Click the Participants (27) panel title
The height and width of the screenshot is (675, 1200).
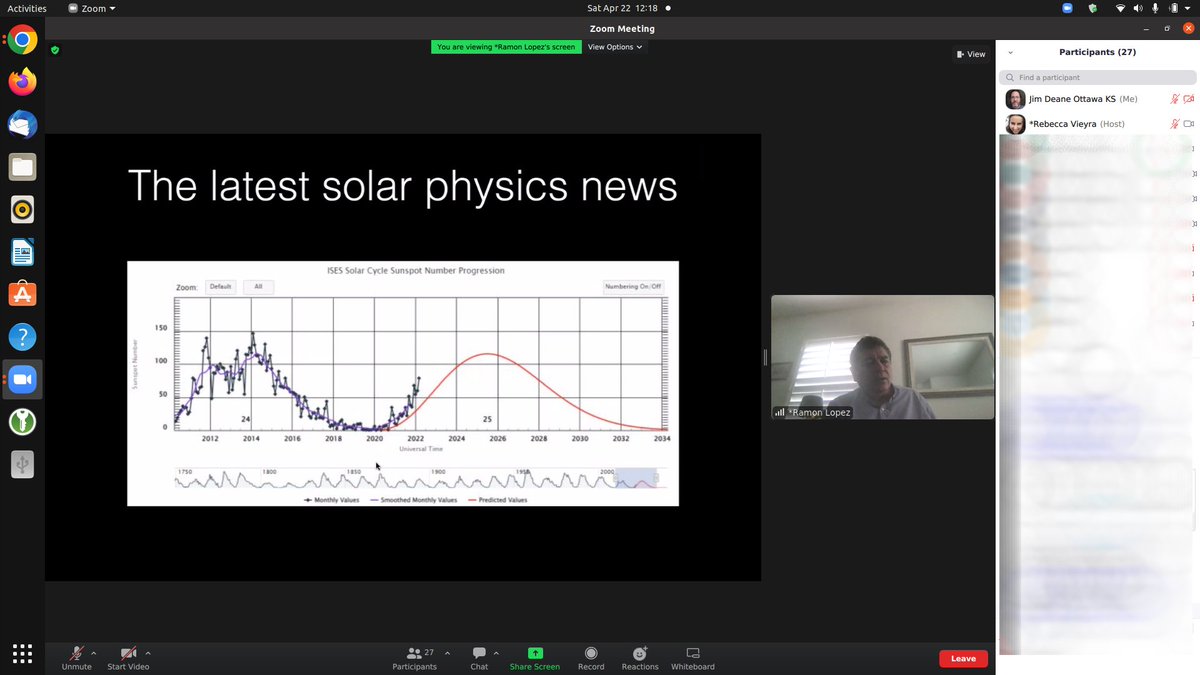[1098, 52]
